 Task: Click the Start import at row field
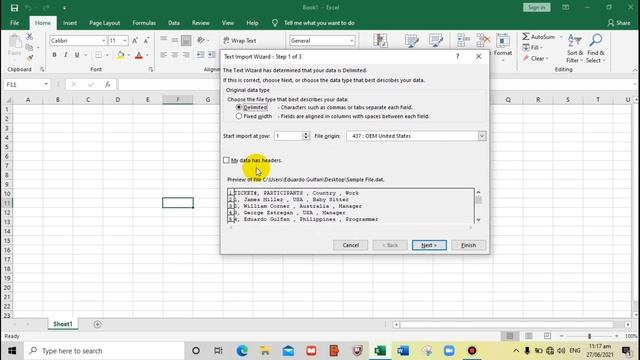pos(288,136)
